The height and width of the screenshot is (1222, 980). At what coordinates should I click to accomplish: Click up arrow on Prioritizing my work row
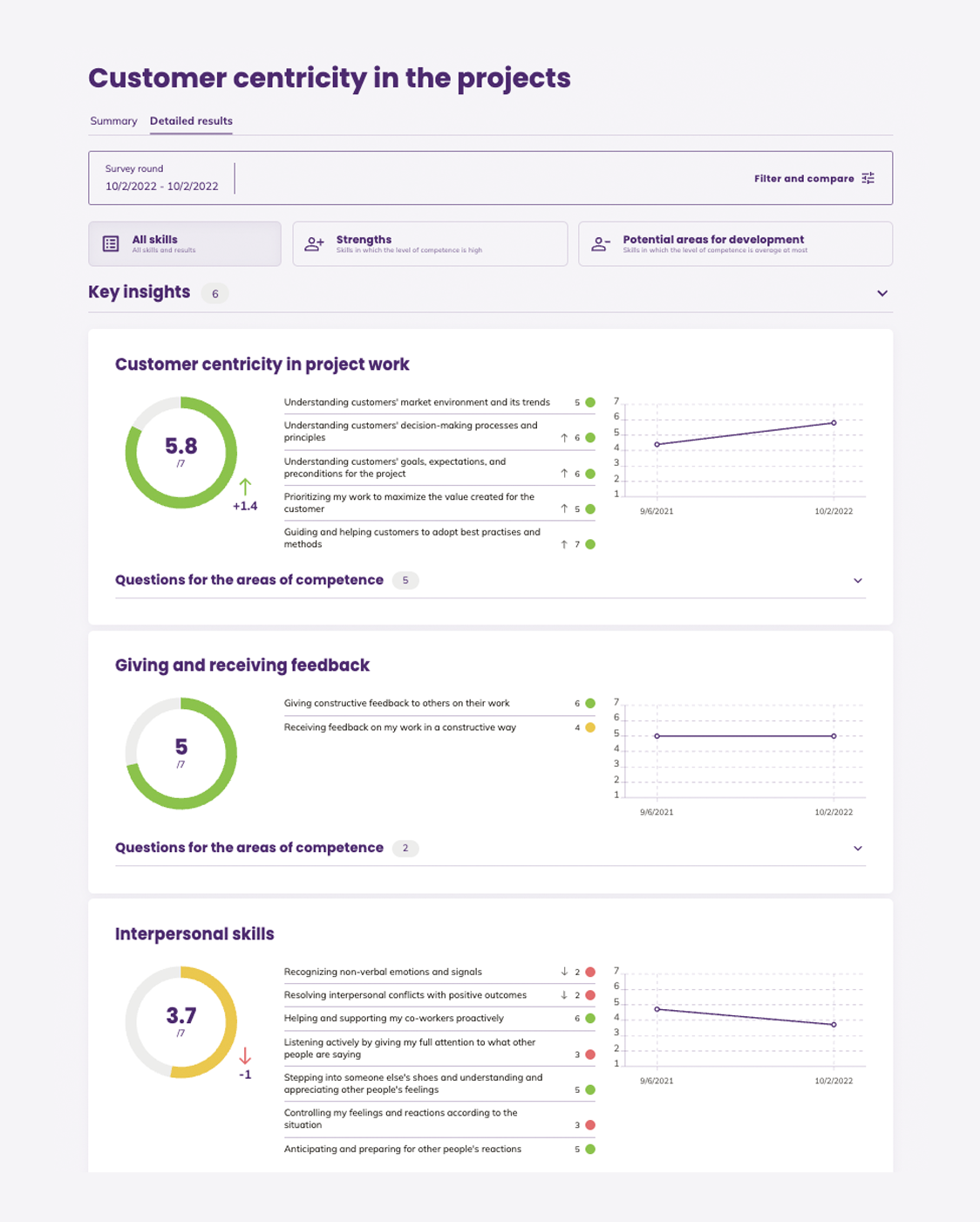point(564,509)
